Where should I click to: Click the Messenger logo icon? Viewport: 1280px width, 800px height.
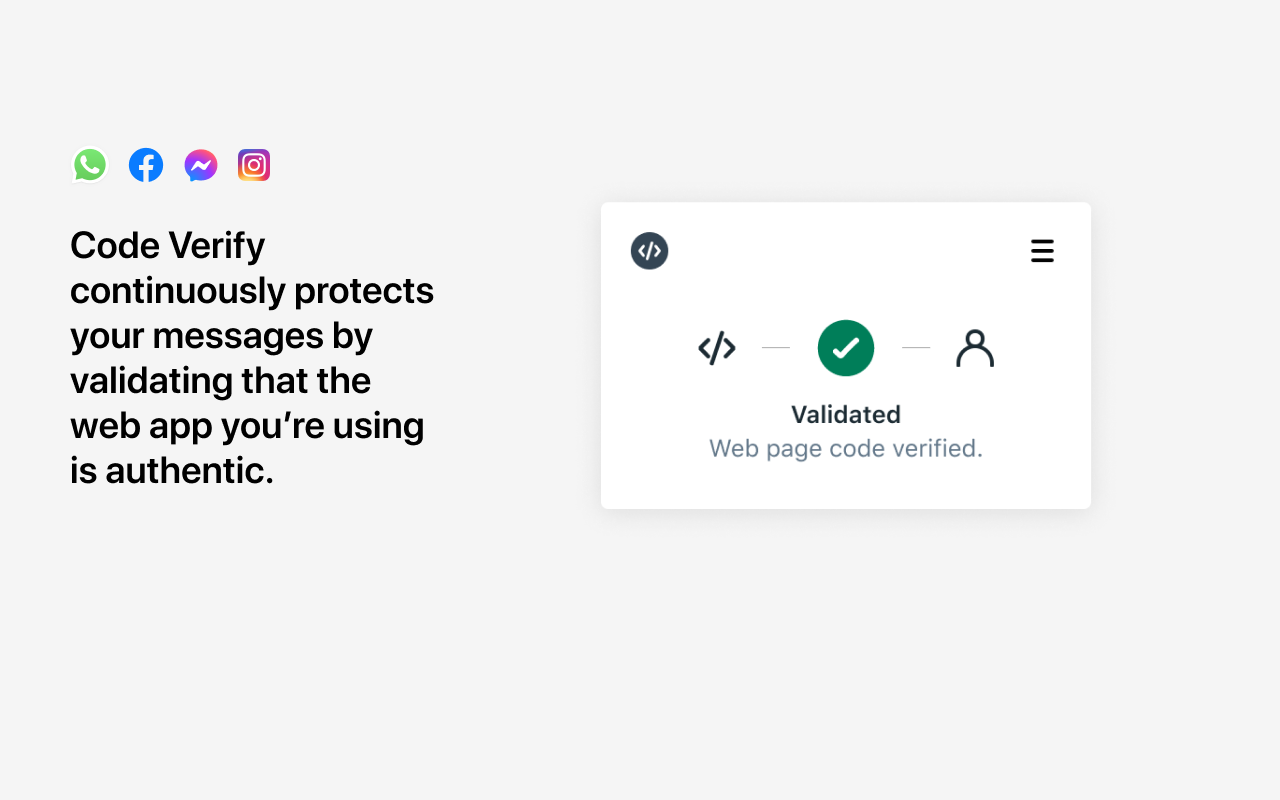click(x=201, y=165)
